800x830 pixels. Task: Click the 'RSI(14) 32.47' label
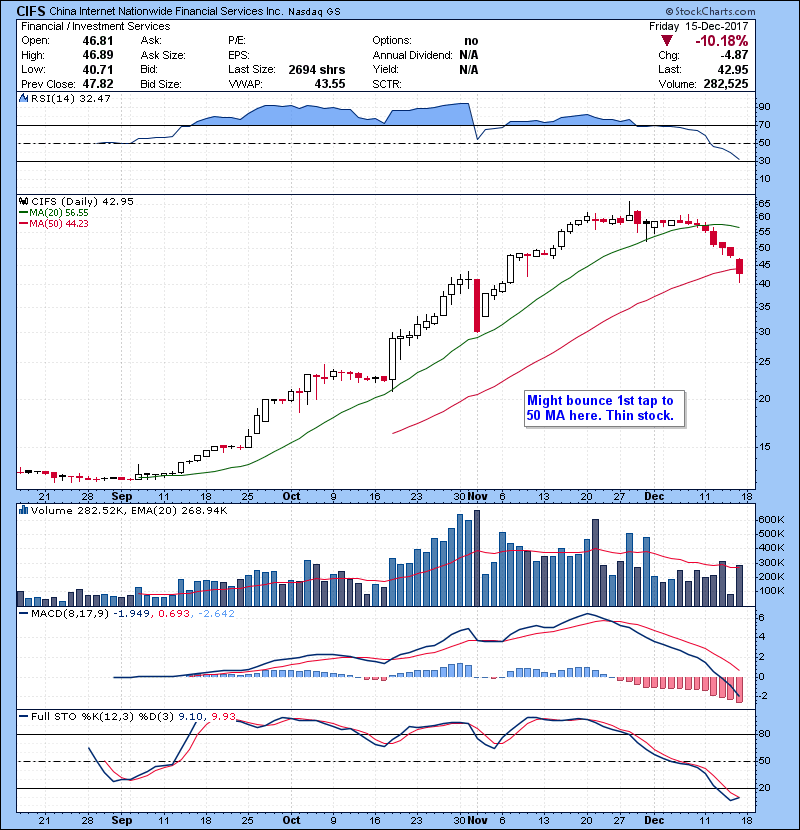[71, 98]
